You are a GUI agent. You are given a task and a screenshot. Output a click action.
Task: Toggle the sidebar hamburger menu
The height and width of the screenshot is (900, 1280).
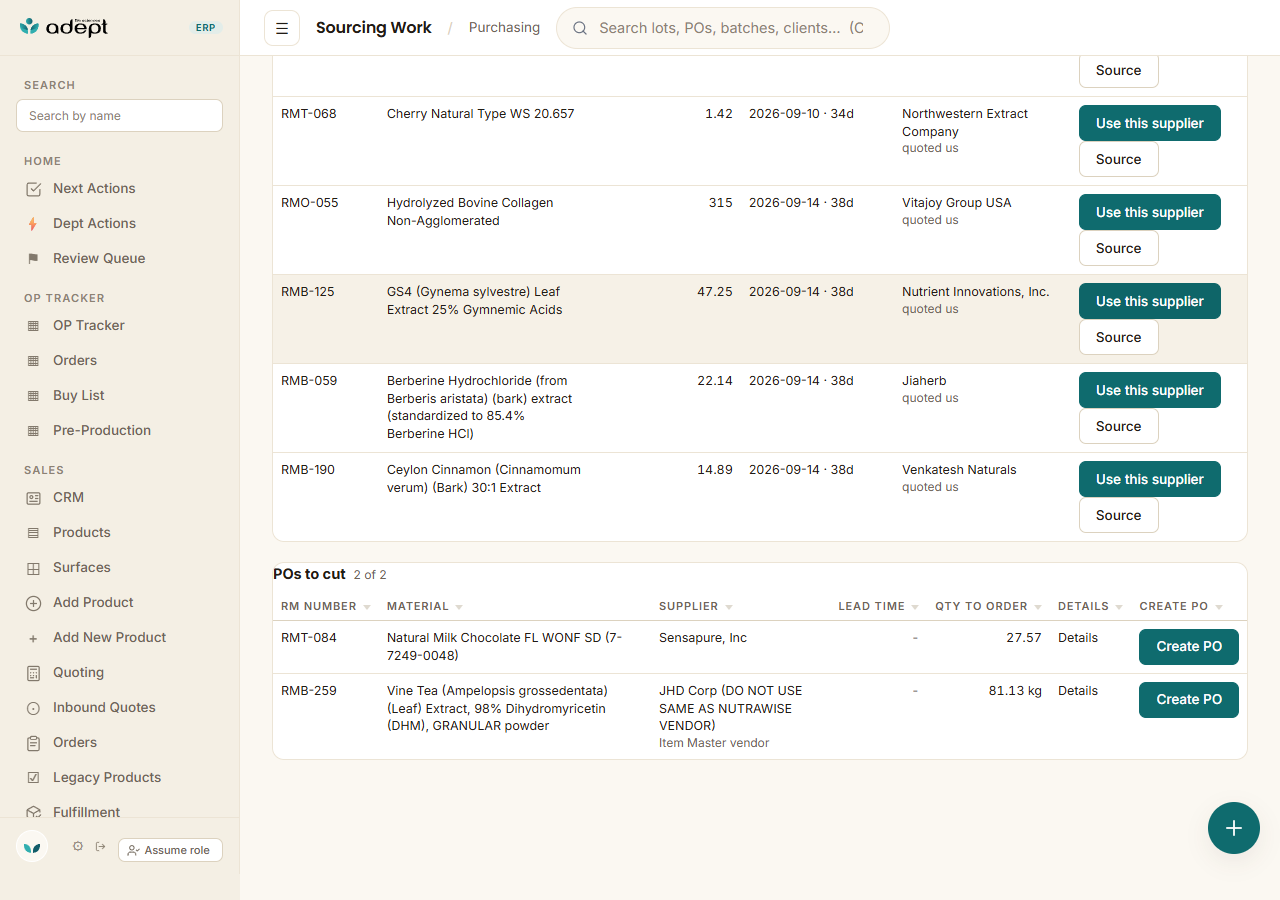[282, 28]
